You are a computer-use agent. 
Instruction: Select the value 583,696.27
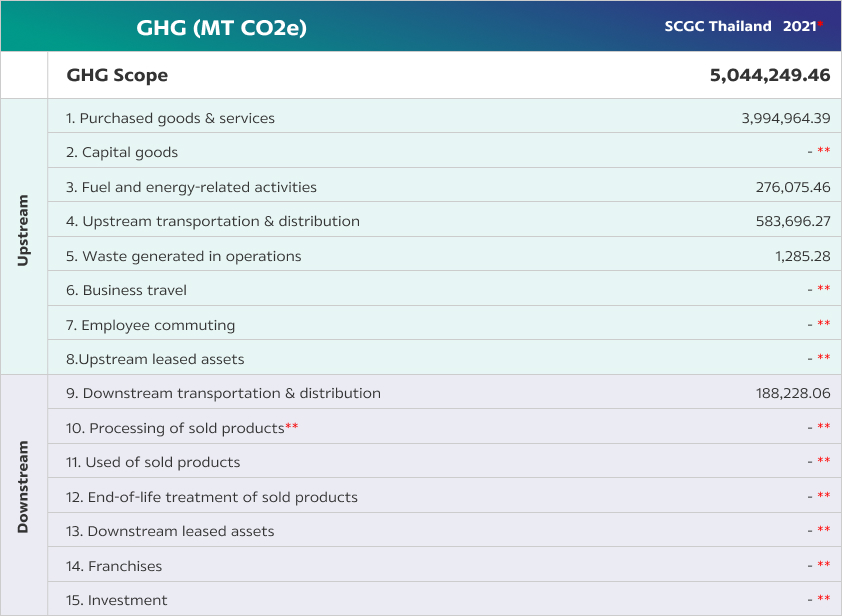(793, 221)
